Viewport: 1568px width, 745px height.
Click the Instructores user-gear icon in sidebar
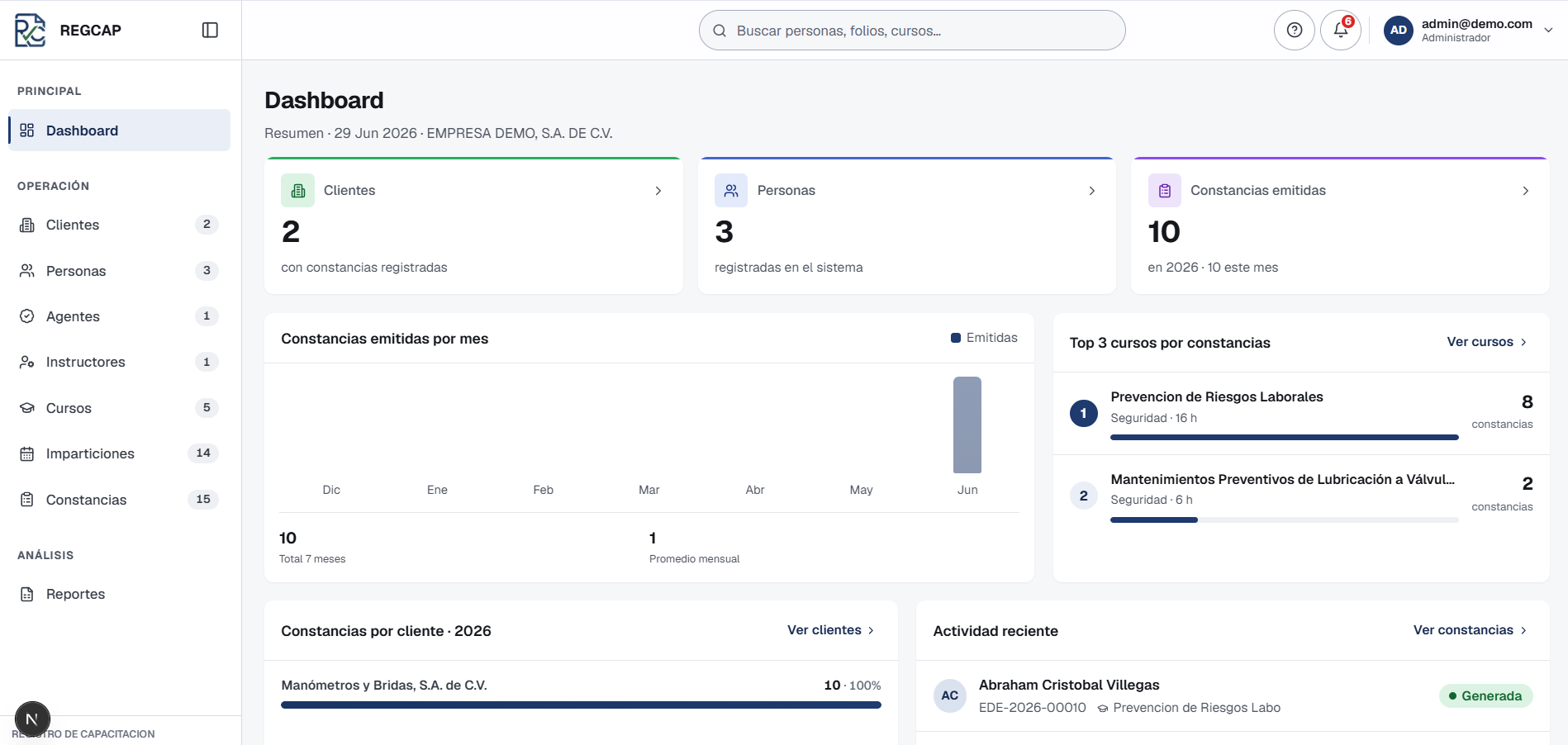click(x=27, y=362)
